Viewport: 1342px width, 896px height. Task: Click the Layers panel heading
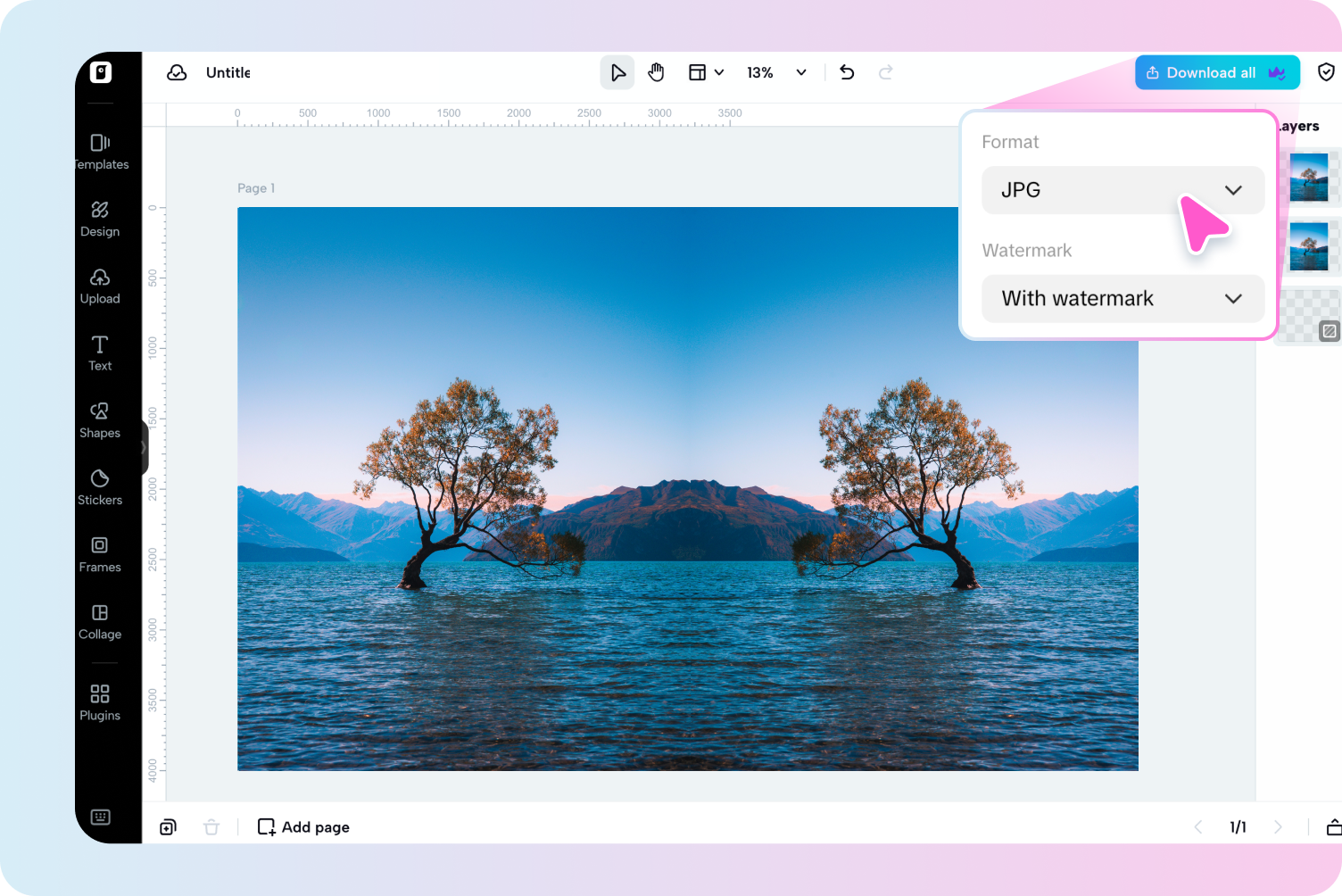[x=1299, y=126]
